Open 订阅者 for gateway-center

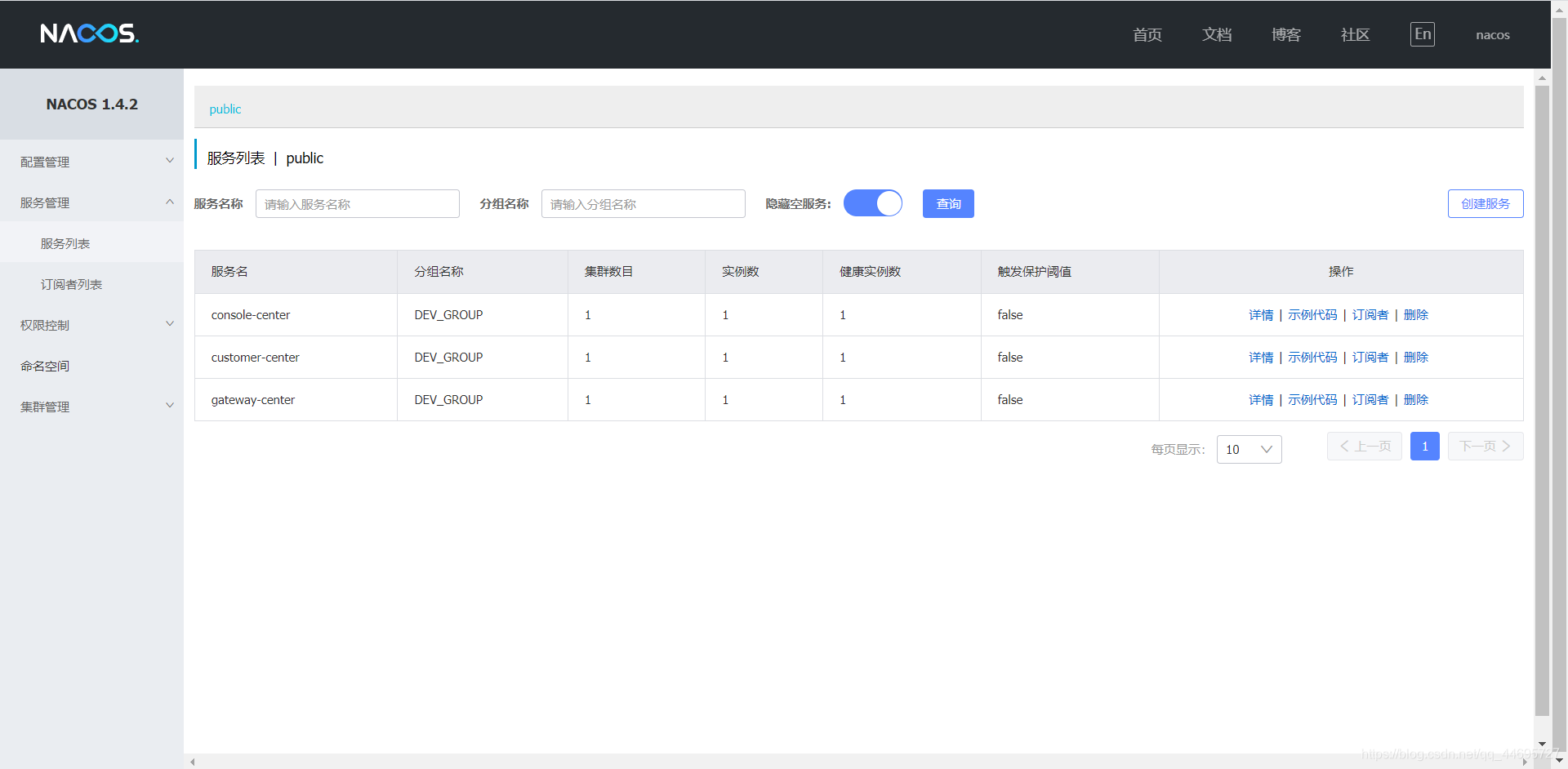click(1370, 400)
